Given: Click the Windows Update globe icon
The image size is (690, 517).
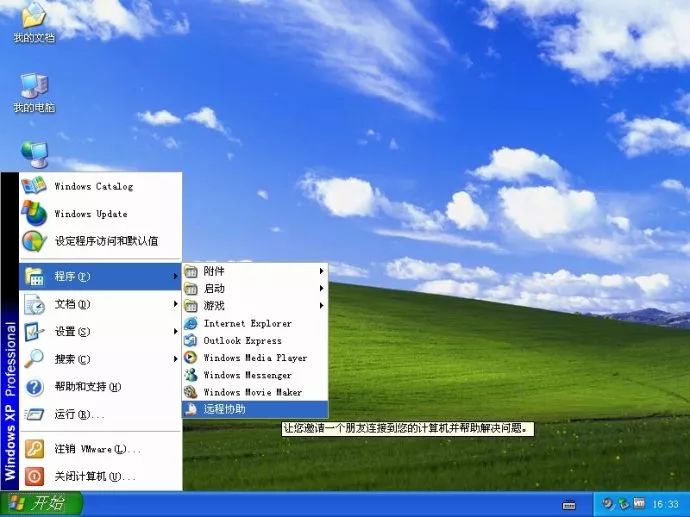Looking at the screenshot, I should point(34,213).
